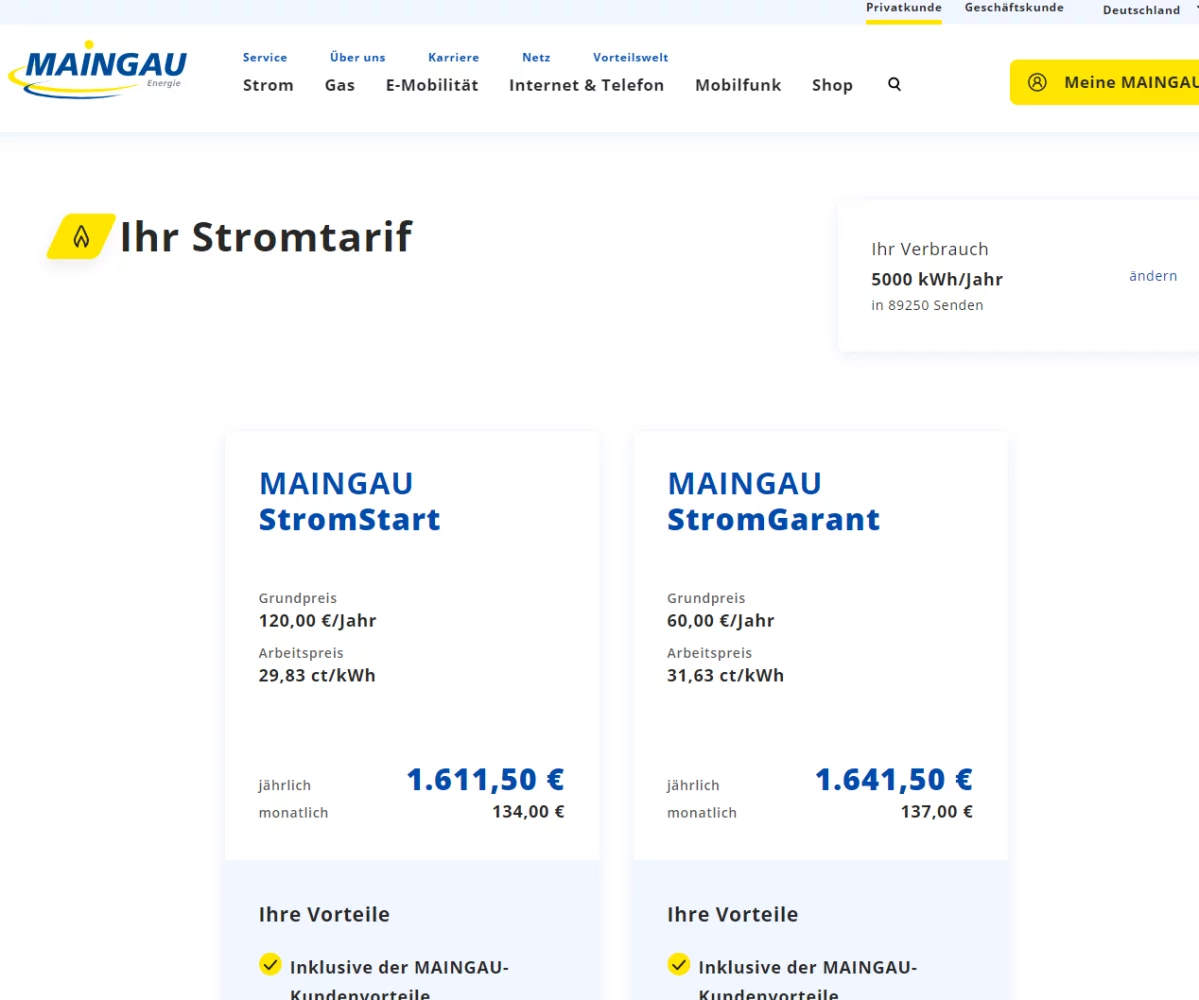The height and width of the screenshot is (1000, 1199).
Task: Click the yellow flame tariff icon
Action: pyautogui.click(x=81, y=236)
